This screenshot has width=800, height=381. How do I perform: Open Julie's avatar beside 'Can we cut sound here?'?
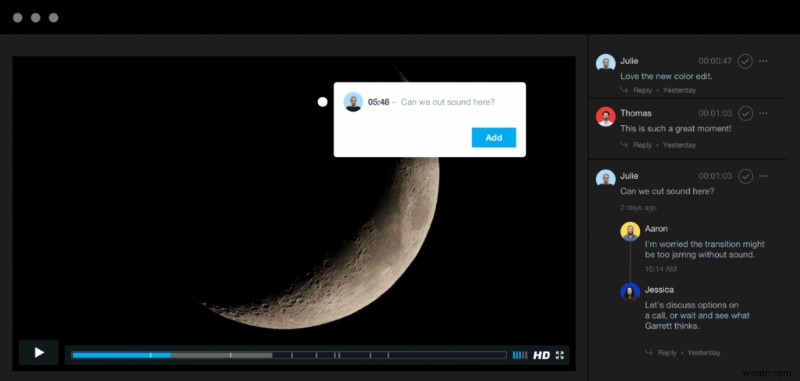coord(606,179)
